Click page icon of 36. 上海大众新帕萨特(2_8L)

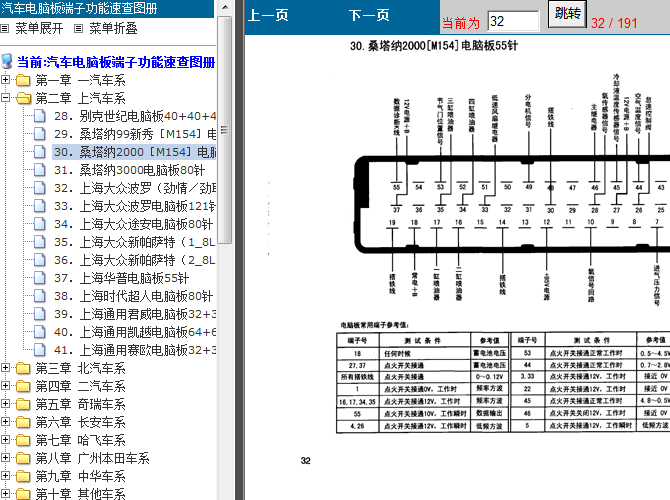click(40, 260)
